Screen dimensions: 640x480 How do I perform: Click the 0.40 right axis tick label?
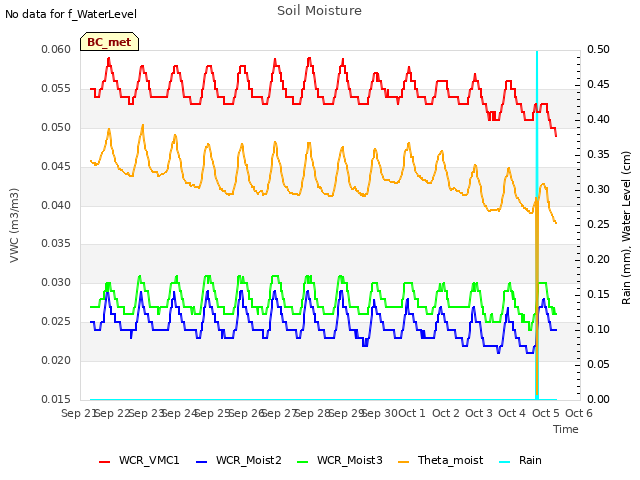(598, 120)
